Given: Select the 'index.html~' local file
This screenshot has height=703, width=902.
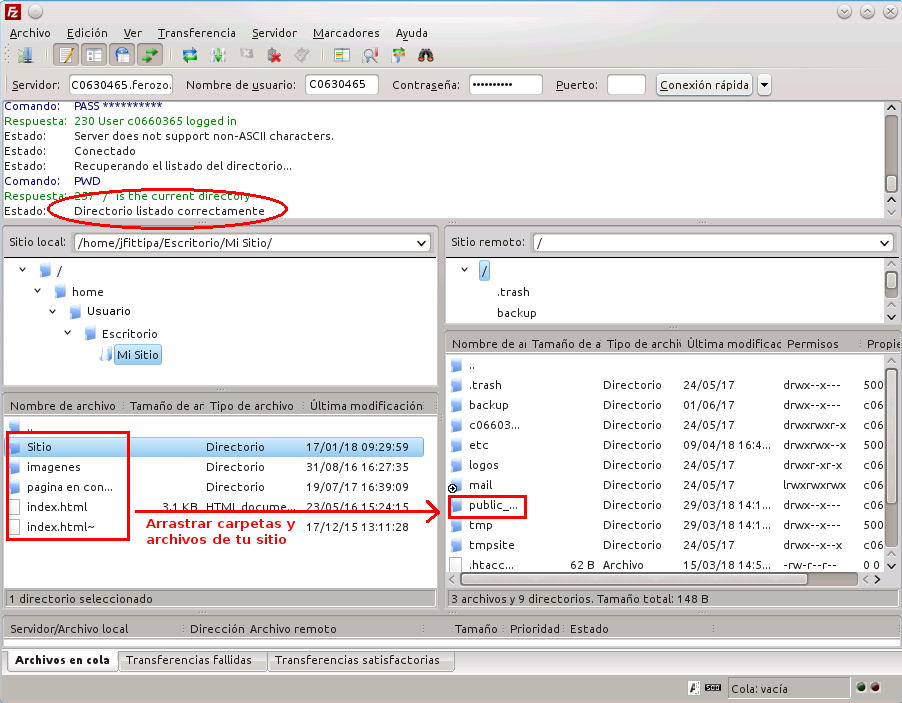Looking at the screenshot, I should tap(214, 527).
